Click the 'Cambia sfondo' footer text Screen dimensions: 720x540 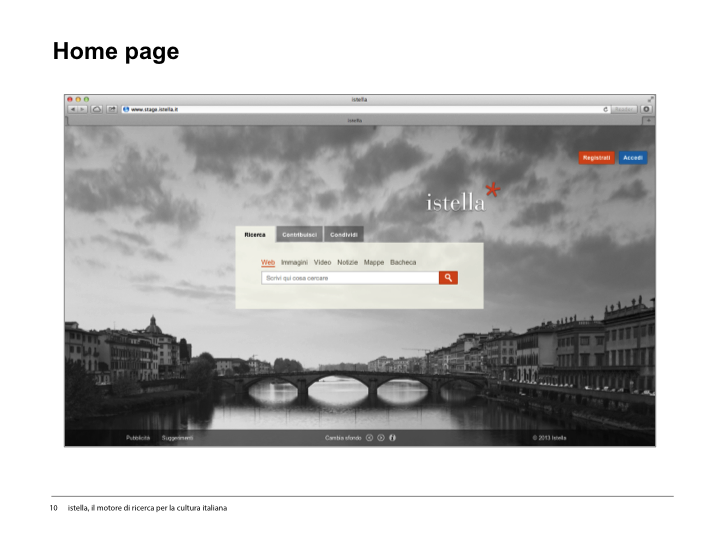point(343,438)
